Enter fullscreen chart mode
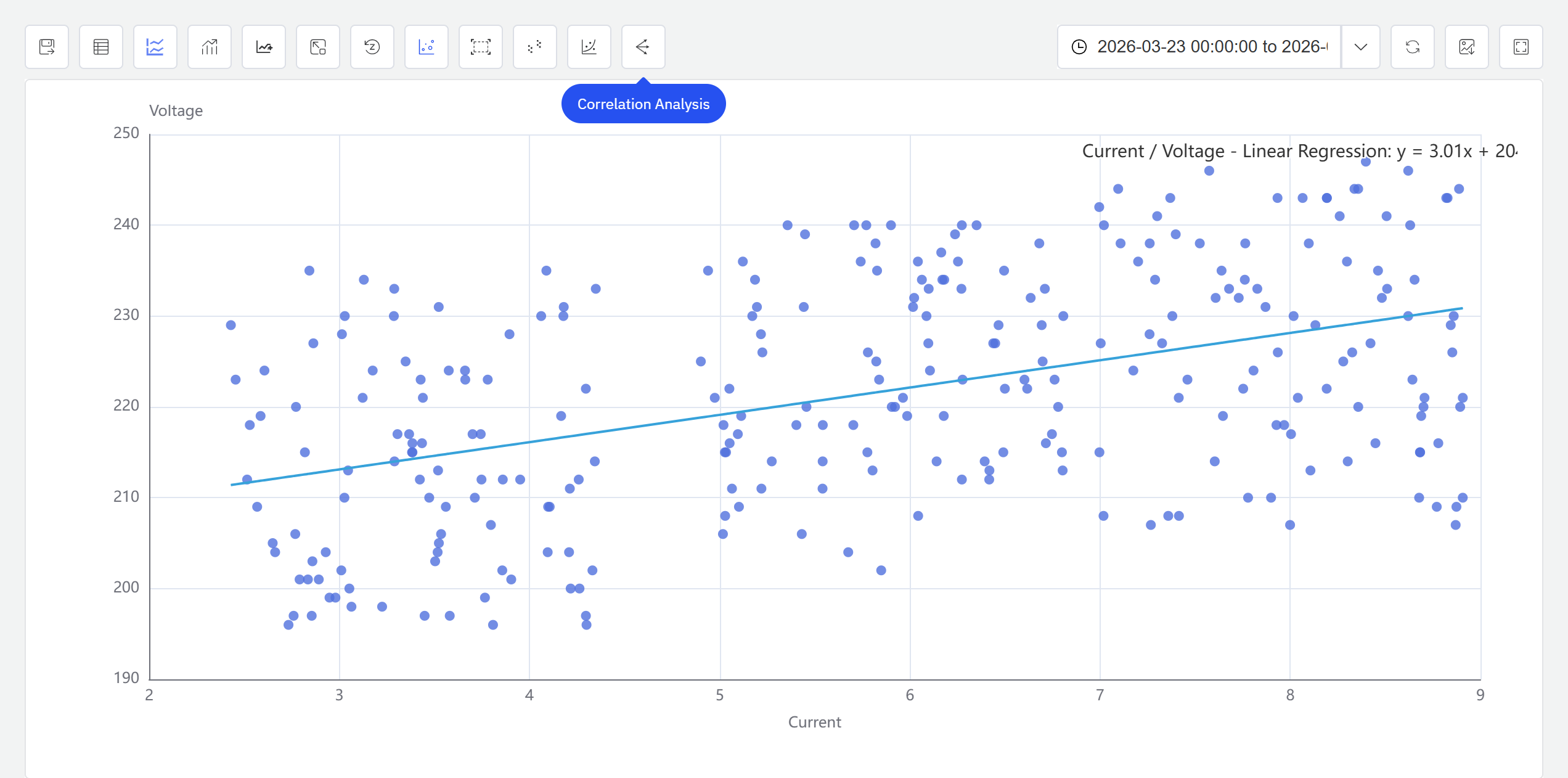The height and width of the screenshot is (778, 1568). pos(1521,47)
